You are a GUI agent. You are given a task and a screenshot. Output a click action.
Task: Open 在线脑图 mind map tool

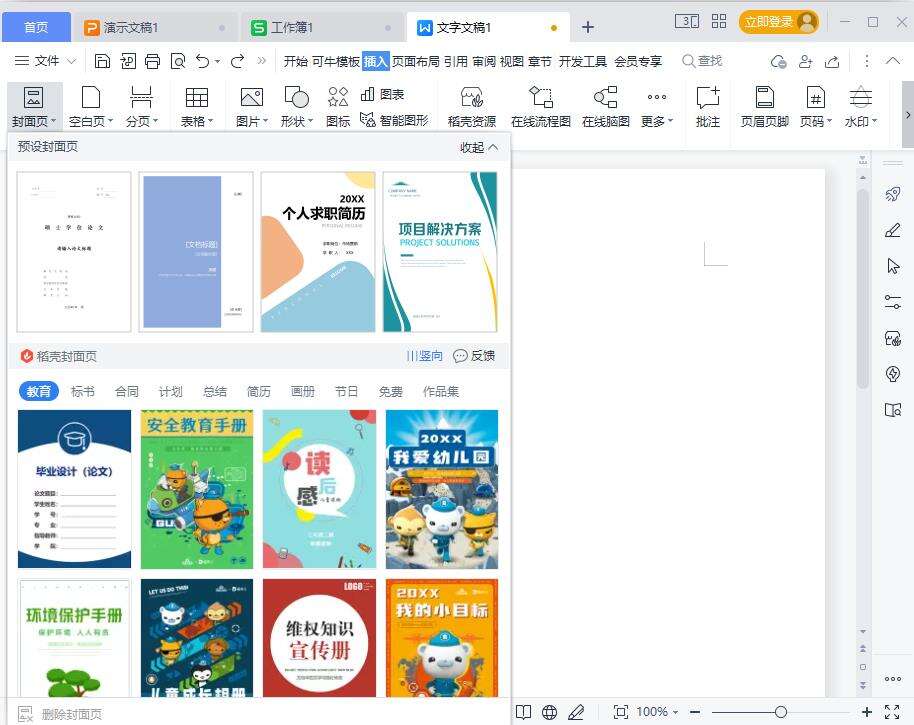(606, 107)
